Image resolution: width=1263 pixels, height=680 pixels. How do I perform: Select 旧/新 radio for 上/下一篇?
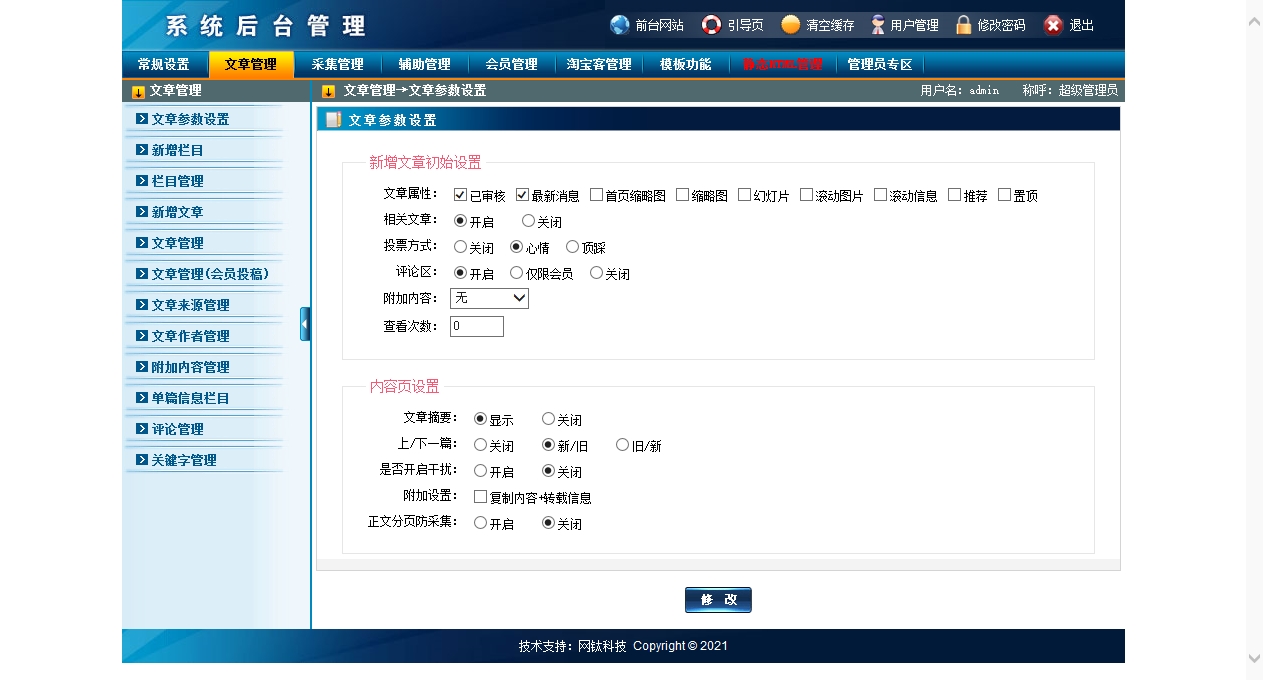622,445
